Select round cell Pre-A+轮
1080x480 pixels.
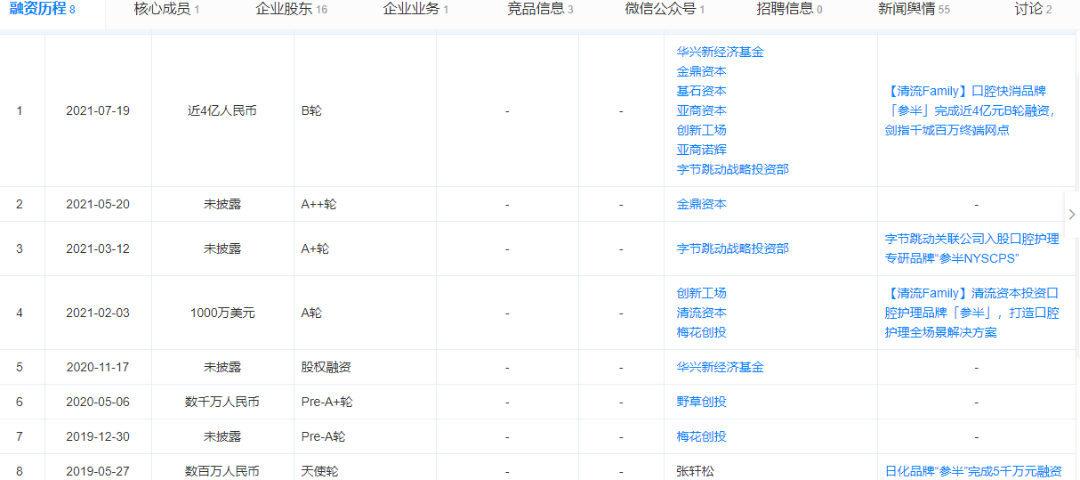326,401
